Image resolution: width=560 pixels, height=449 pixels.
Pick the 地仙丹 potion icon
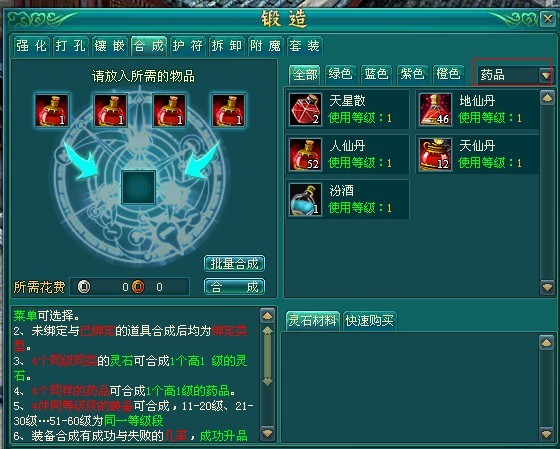(435, 109)
